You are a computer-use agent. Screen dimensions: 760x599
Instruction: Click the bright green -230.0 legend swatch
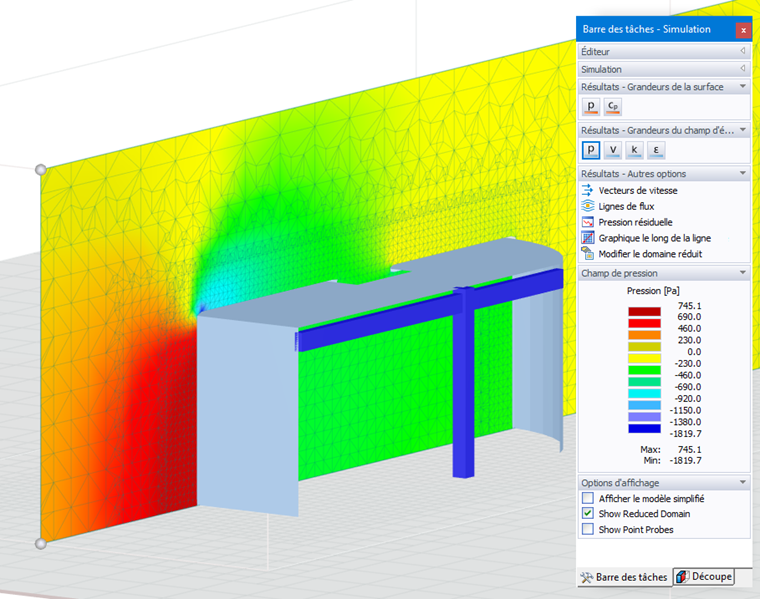[644, 370]
